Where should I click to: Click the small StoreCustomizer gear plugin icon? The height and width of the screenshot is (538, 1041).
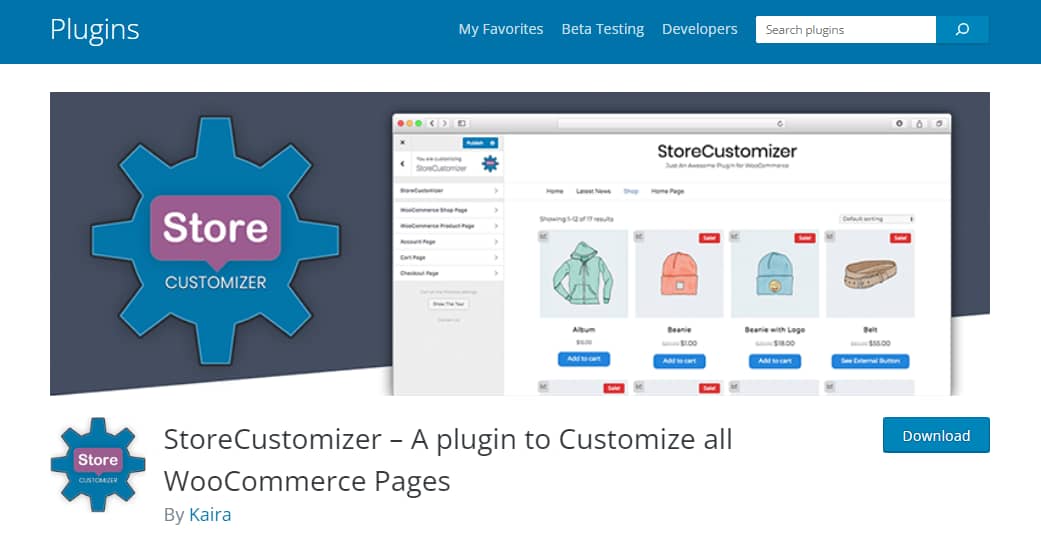(98, 464)
